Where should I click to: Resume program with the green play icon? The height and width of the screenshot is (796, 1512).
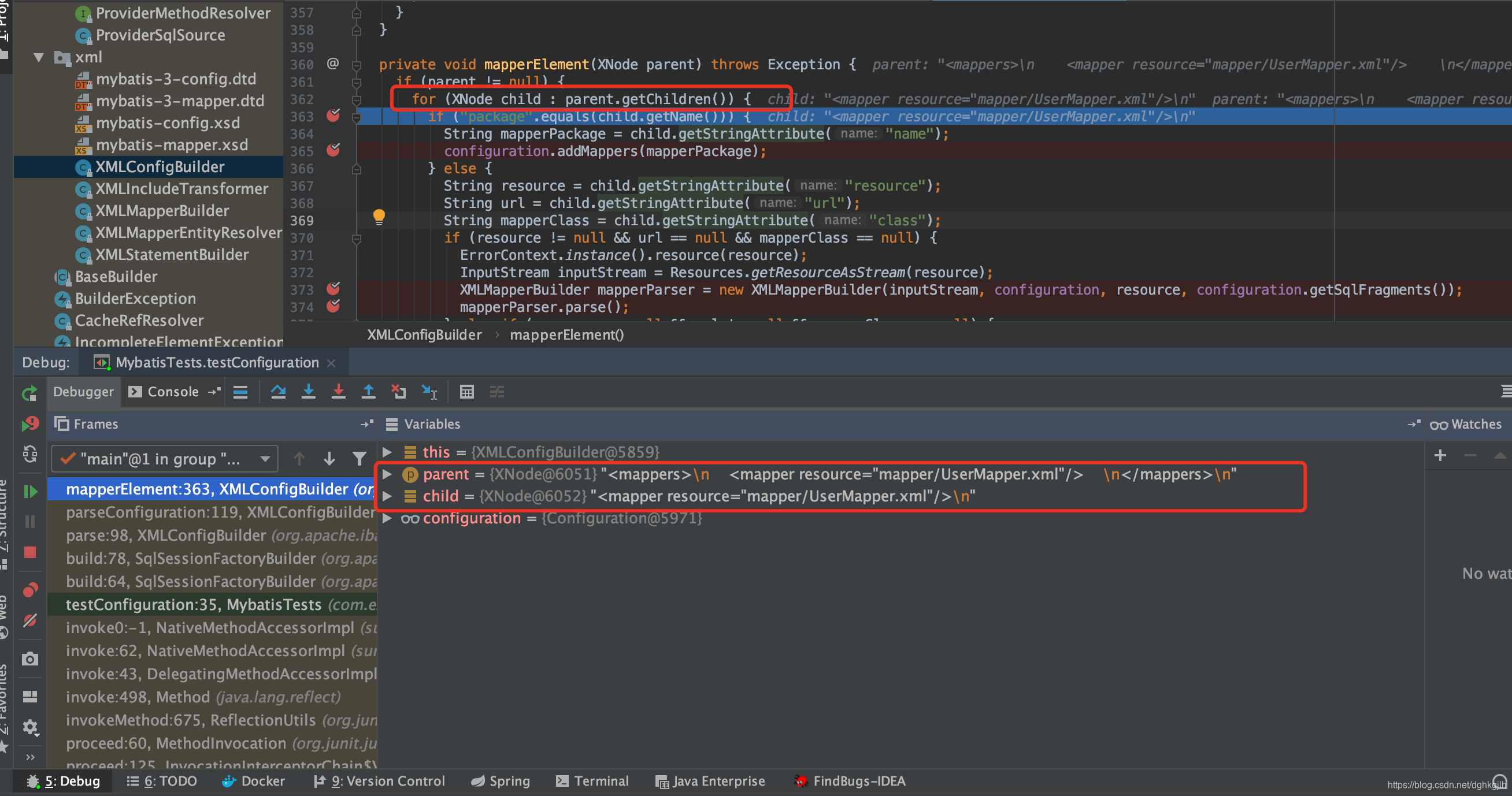(x=30, y=491)
